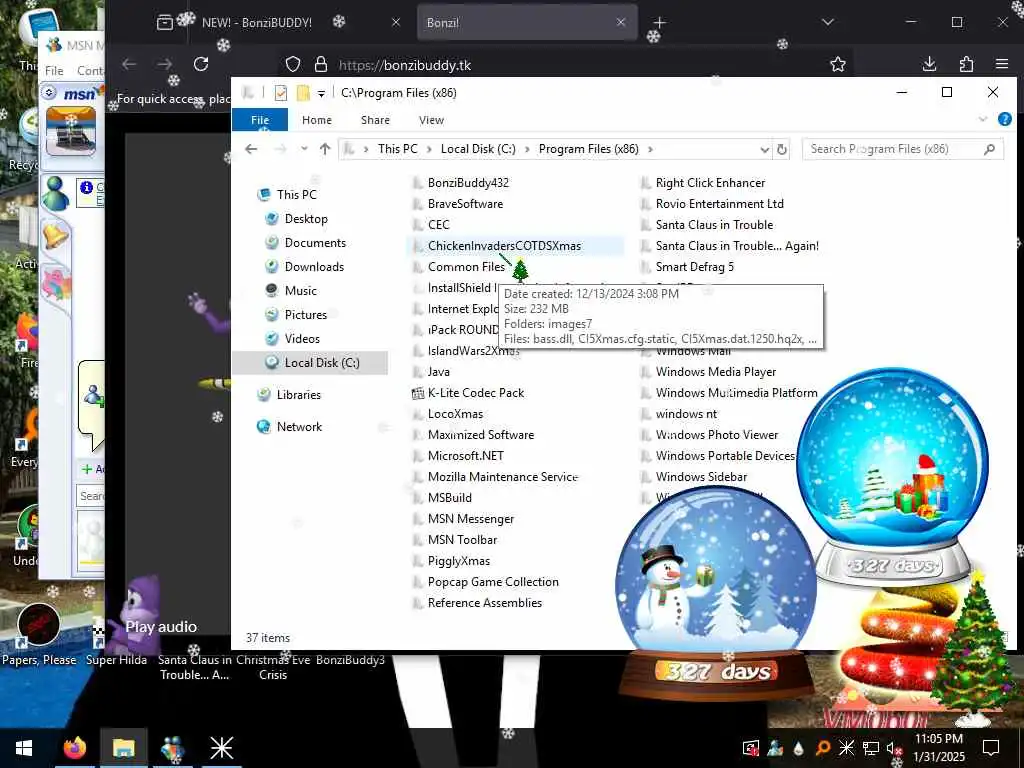Open a new Firefox tab with plus
1024x768 pixels.
point(660,23)
